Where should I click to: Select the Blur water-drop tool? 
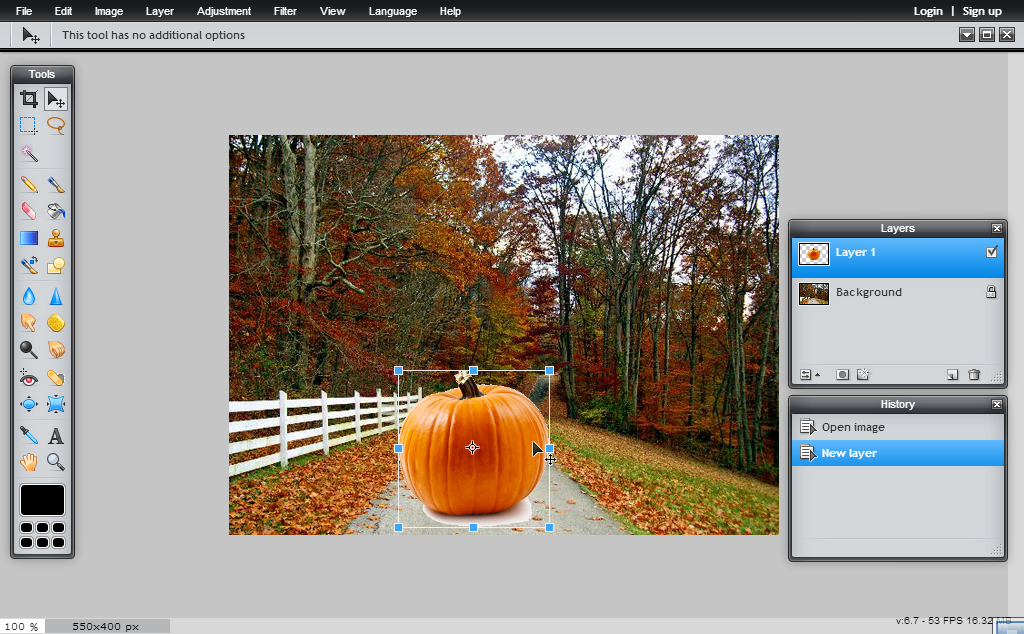(29, 296)
